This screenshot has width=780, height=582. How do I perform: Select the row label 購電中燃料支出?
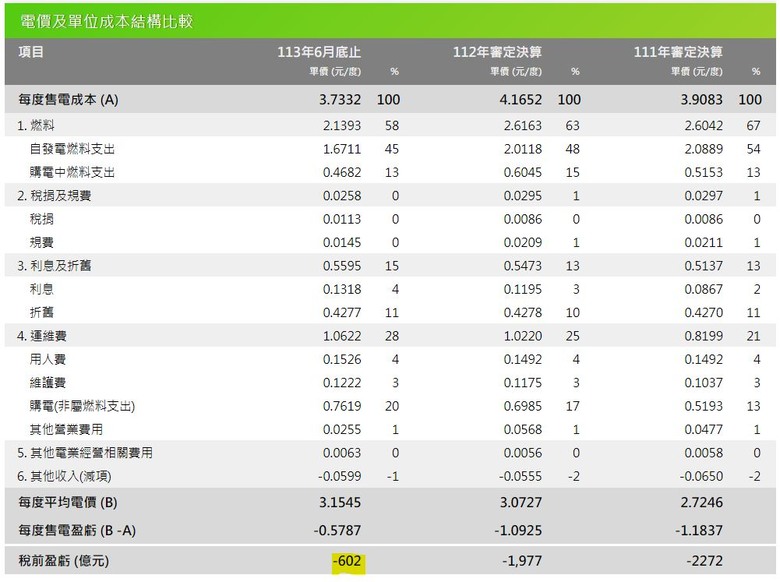[72, 172]
